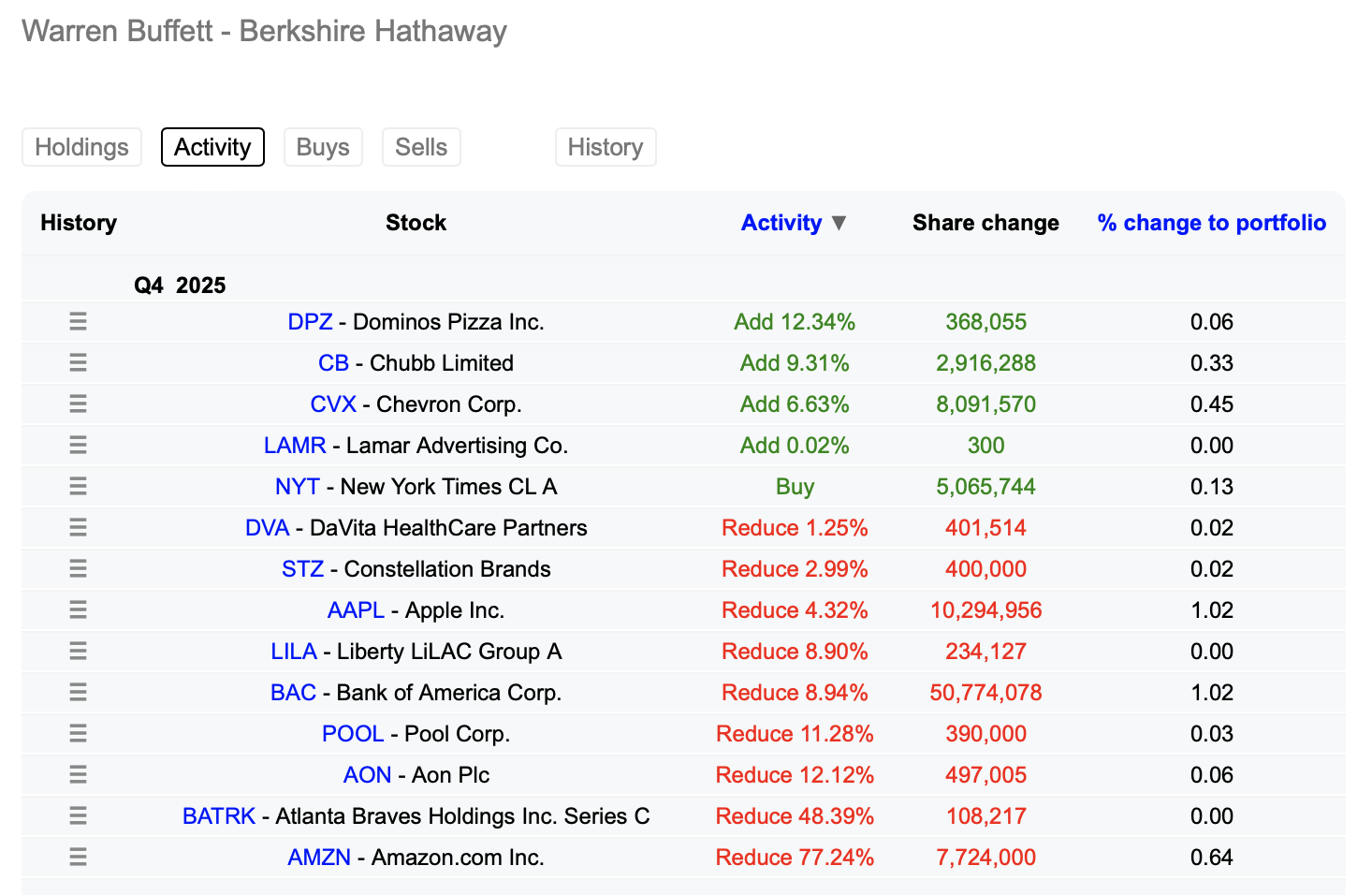Click the history icon beside Amazon.com Inc.
Viewport: 1372px width, 895px height.
(x=78, y=858)
